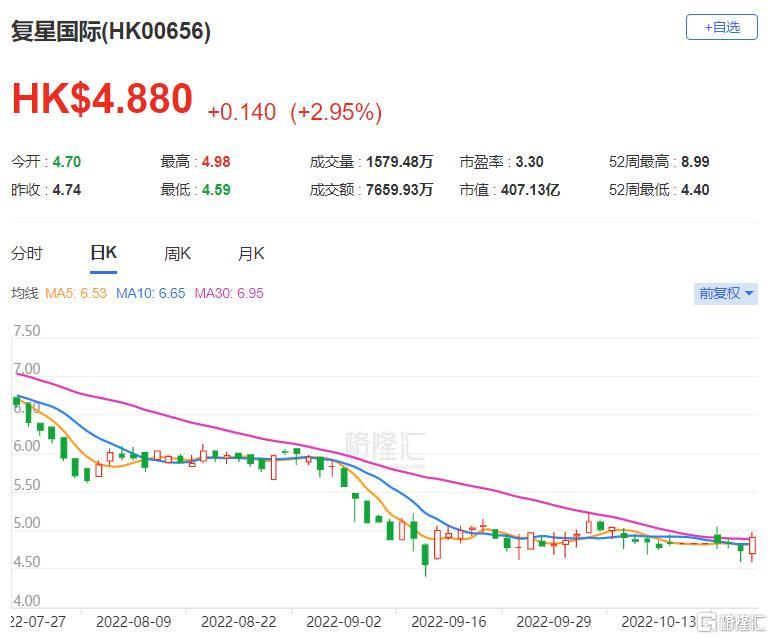Click the 2022-08-09 date axis label

[x=133, y=622]
